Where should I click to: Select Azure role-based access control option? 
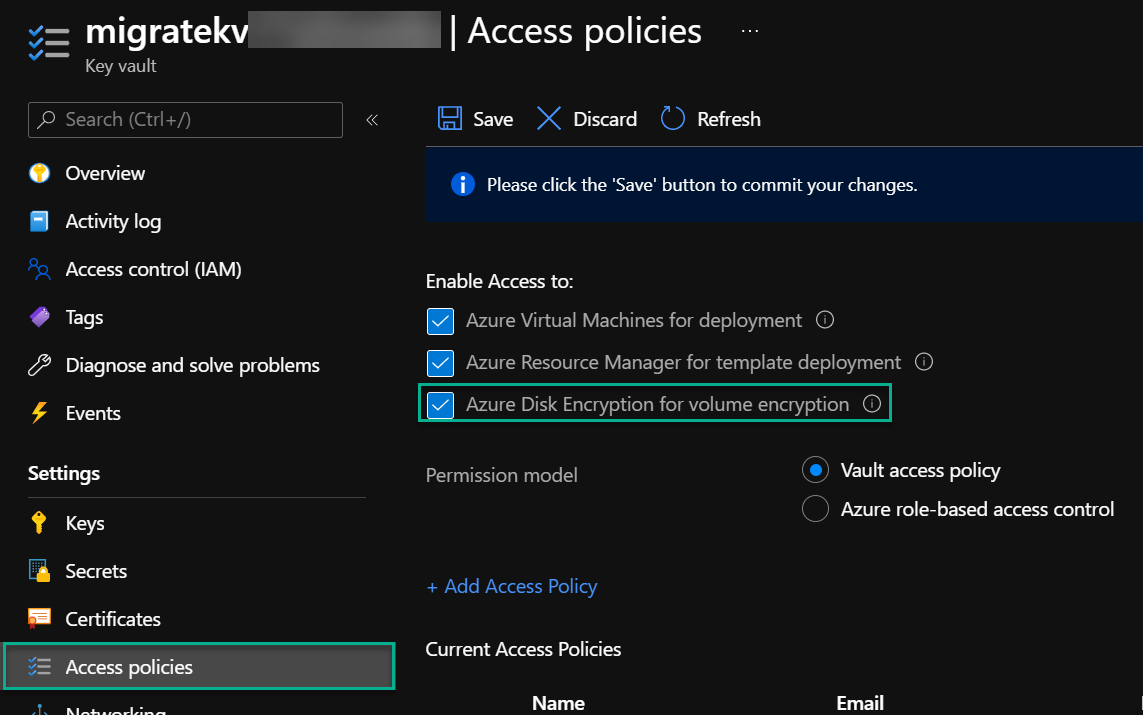815,509
